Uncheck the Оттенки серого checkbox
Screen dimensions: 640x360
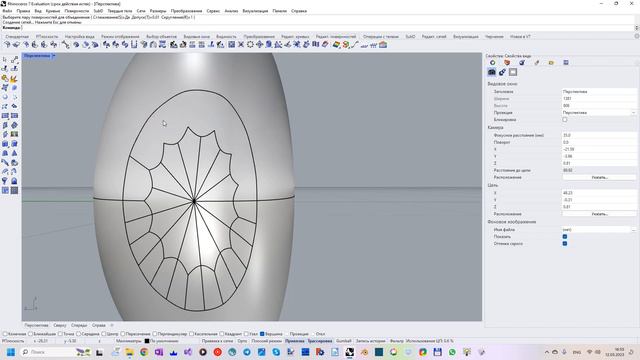(x=565, y=243)
